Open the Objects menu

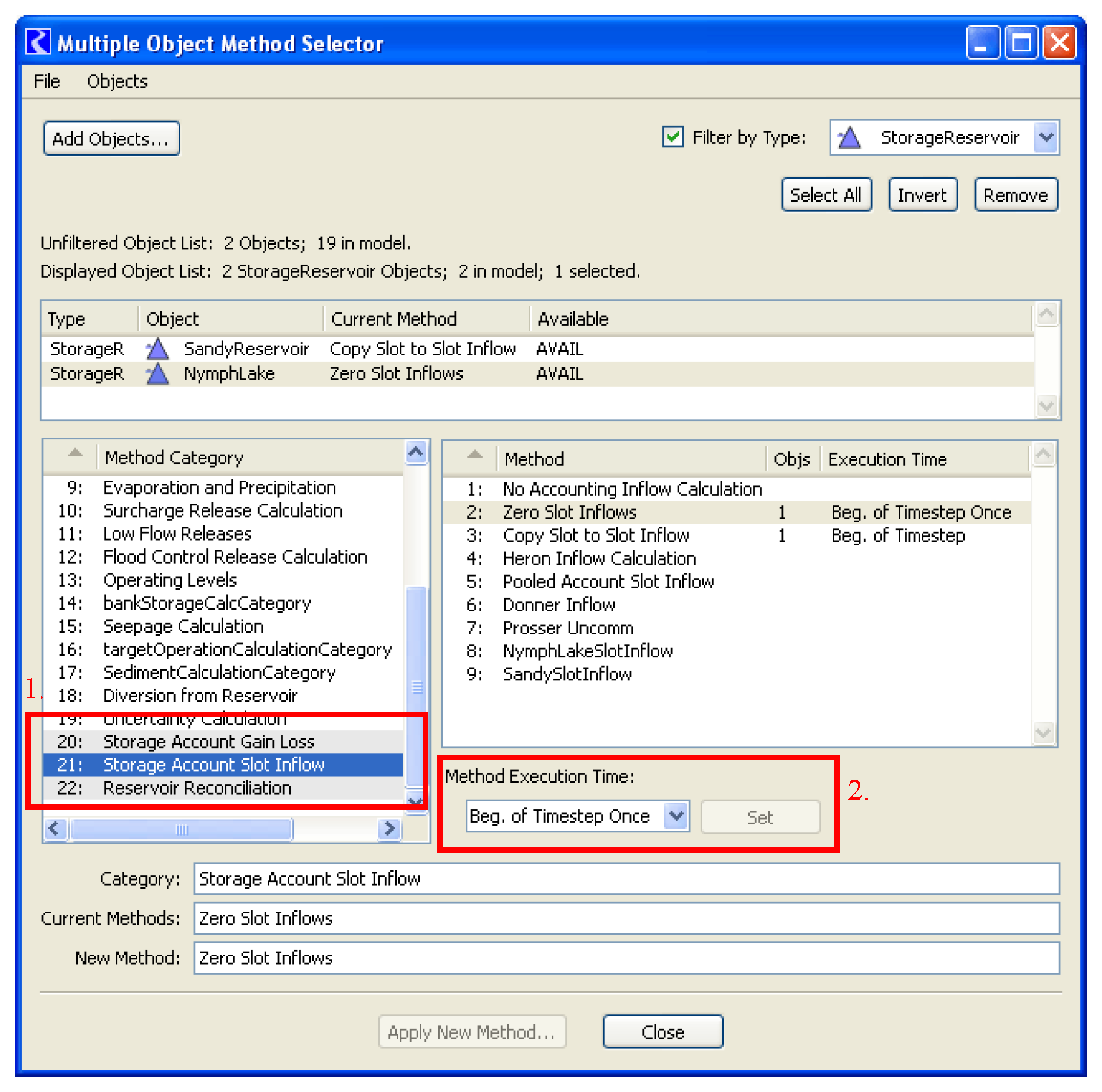pos(117,81)
